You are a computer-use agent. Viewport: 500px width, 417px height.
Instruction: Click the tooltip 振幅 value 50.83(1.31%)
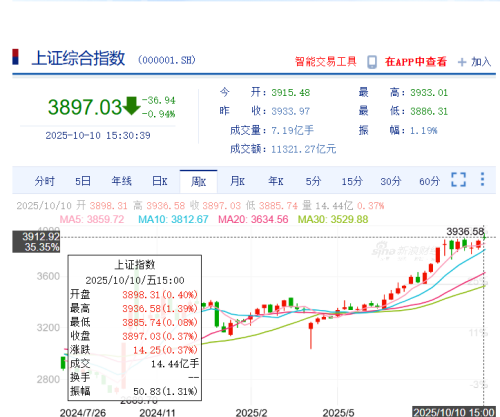point(165,391)
